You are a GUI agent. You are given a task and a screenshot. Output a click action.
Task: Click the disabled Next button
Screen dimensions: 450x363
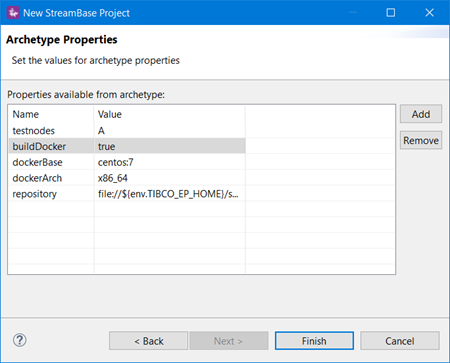coord(229,341)
